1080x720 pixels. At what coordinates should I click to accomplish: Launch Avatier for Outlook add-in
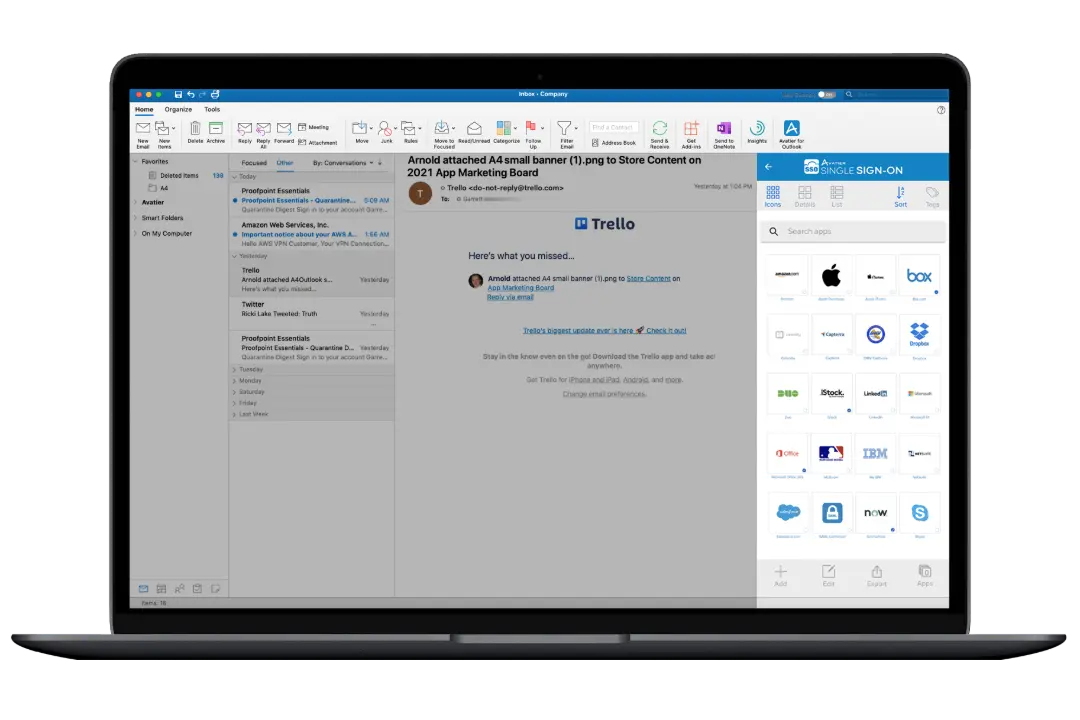[x=791, y=134]
